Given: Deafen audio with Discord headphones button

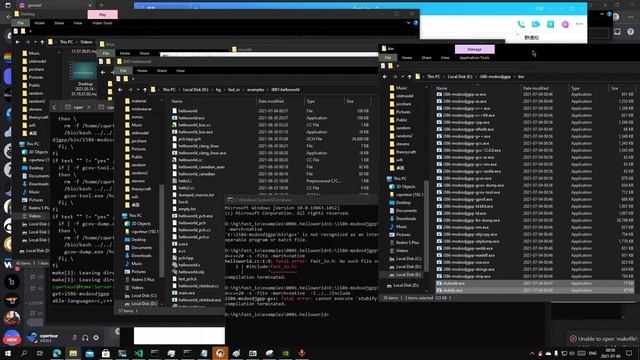Looking at the screenshot, I should click(x=85, y=338).
